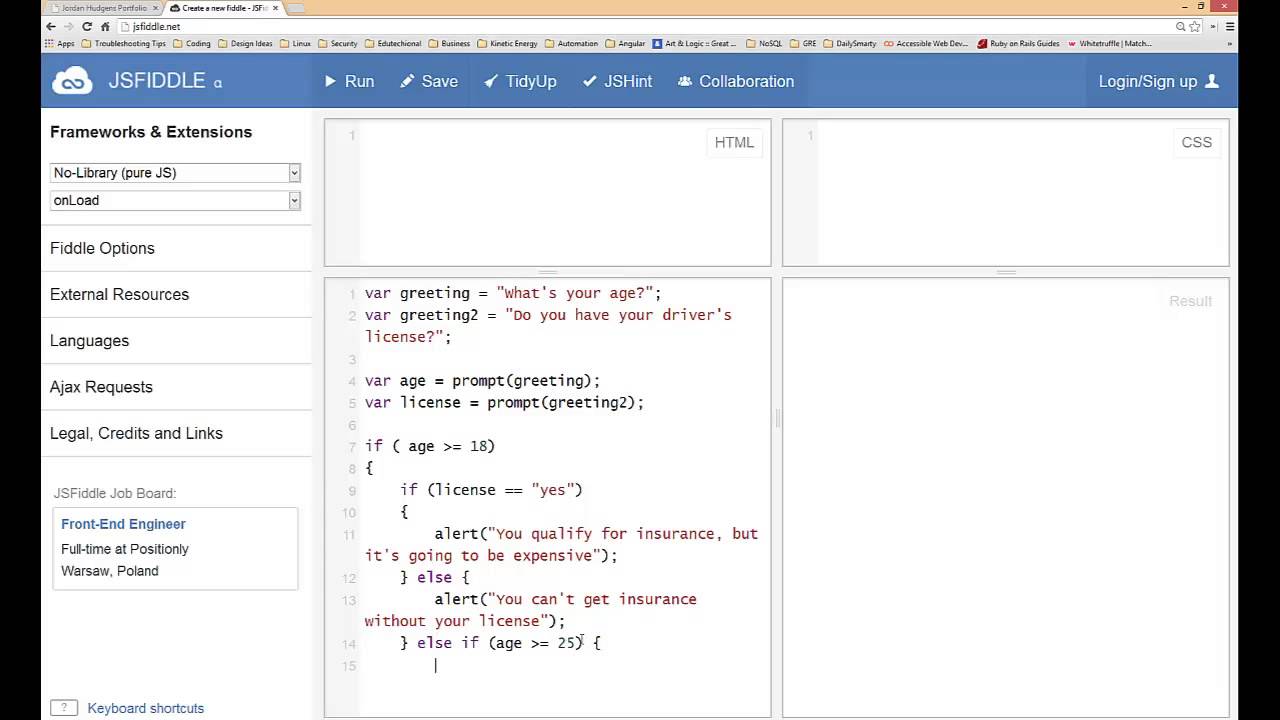Open Art & Logic bookmark
1280x720 pixels.
[x=695, y=44]
